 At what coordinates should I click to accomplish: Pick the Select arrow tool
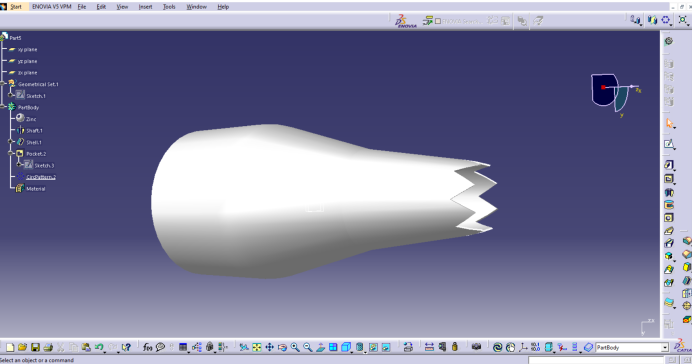[x=669, y=123]
